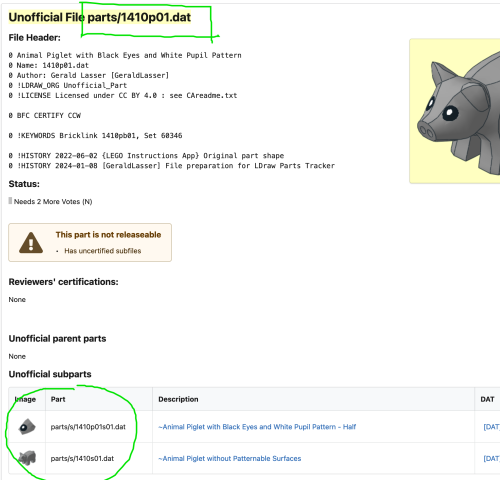Viewport: 500px width, 480px height.
Task: Click the DAT link for 1410s01
Action: 491,458
